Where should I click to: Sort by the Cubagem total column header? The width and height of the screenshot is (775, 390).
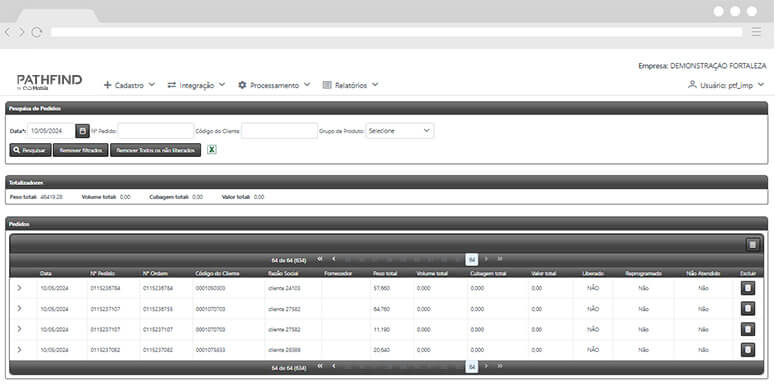point(488,273)
